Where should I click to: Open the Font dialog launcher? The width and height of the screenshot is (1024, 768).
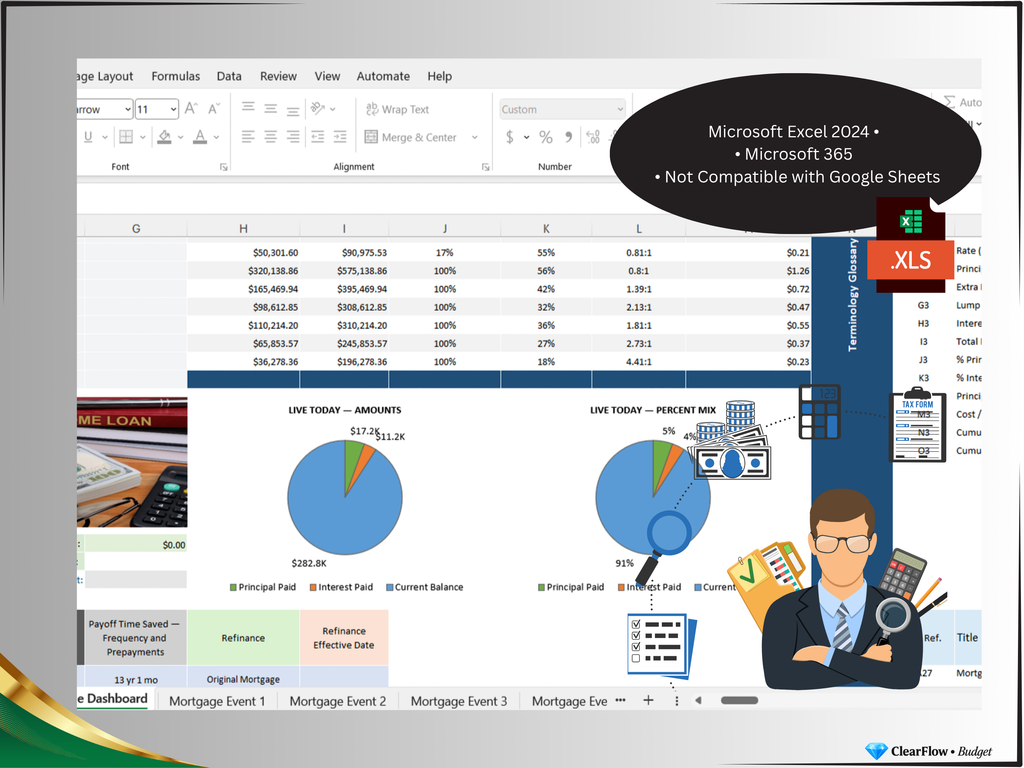click(x=223, y=167)
